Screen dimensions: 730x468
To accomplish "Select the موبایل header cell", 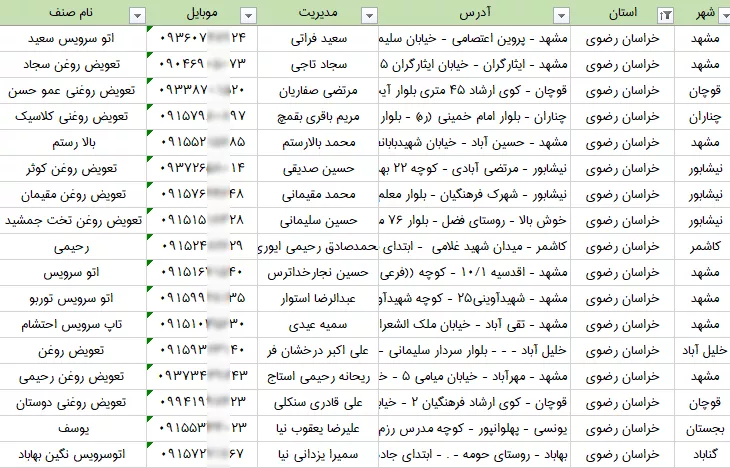I will (x=202, y=13).
